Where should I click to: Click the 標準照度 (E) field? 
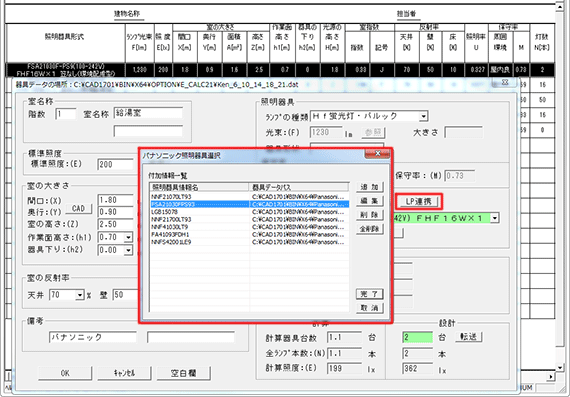tap(116, 164)
